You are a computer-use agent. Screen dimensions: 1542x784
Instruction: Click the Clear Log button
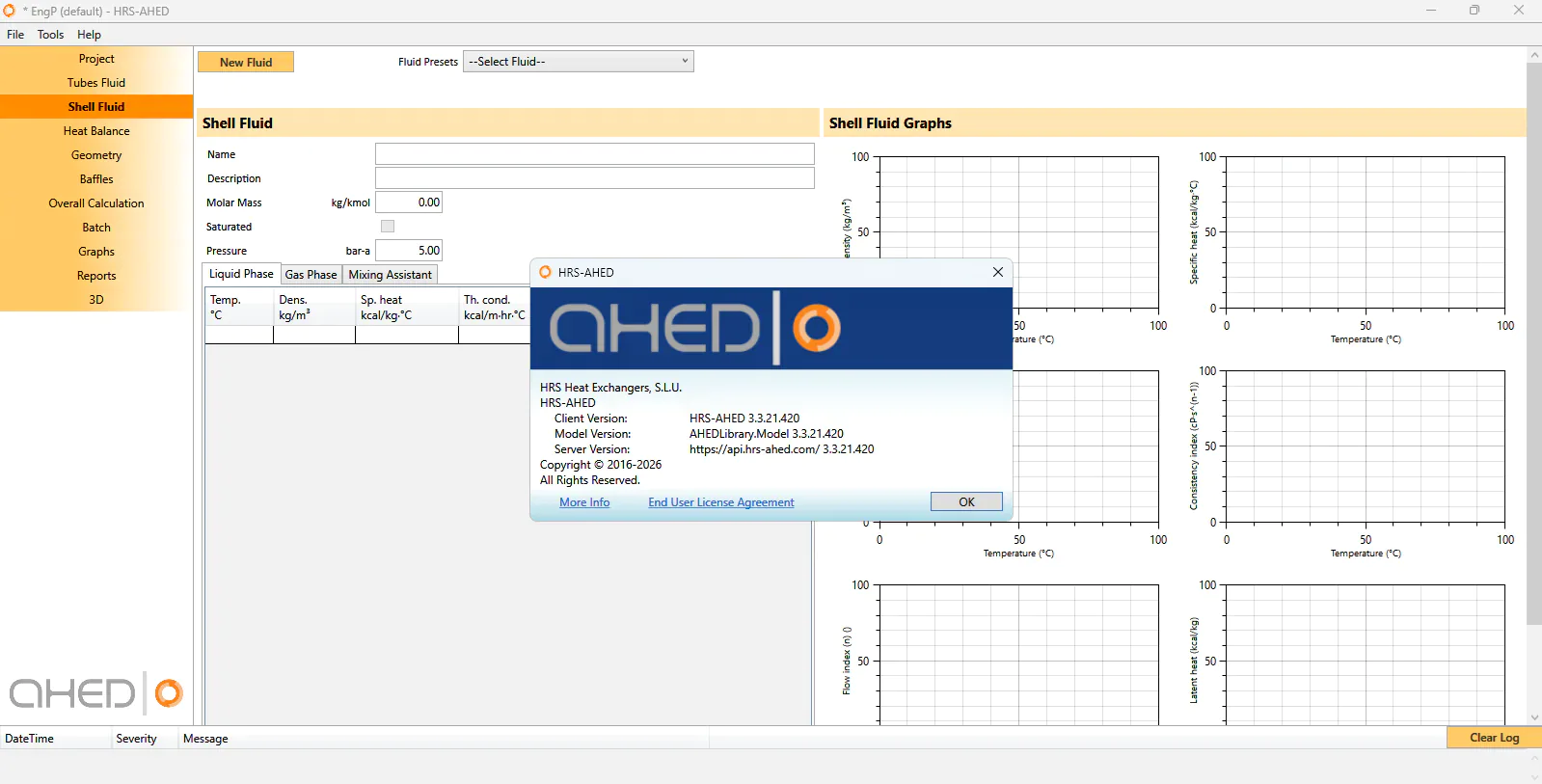click(1494, 738)
